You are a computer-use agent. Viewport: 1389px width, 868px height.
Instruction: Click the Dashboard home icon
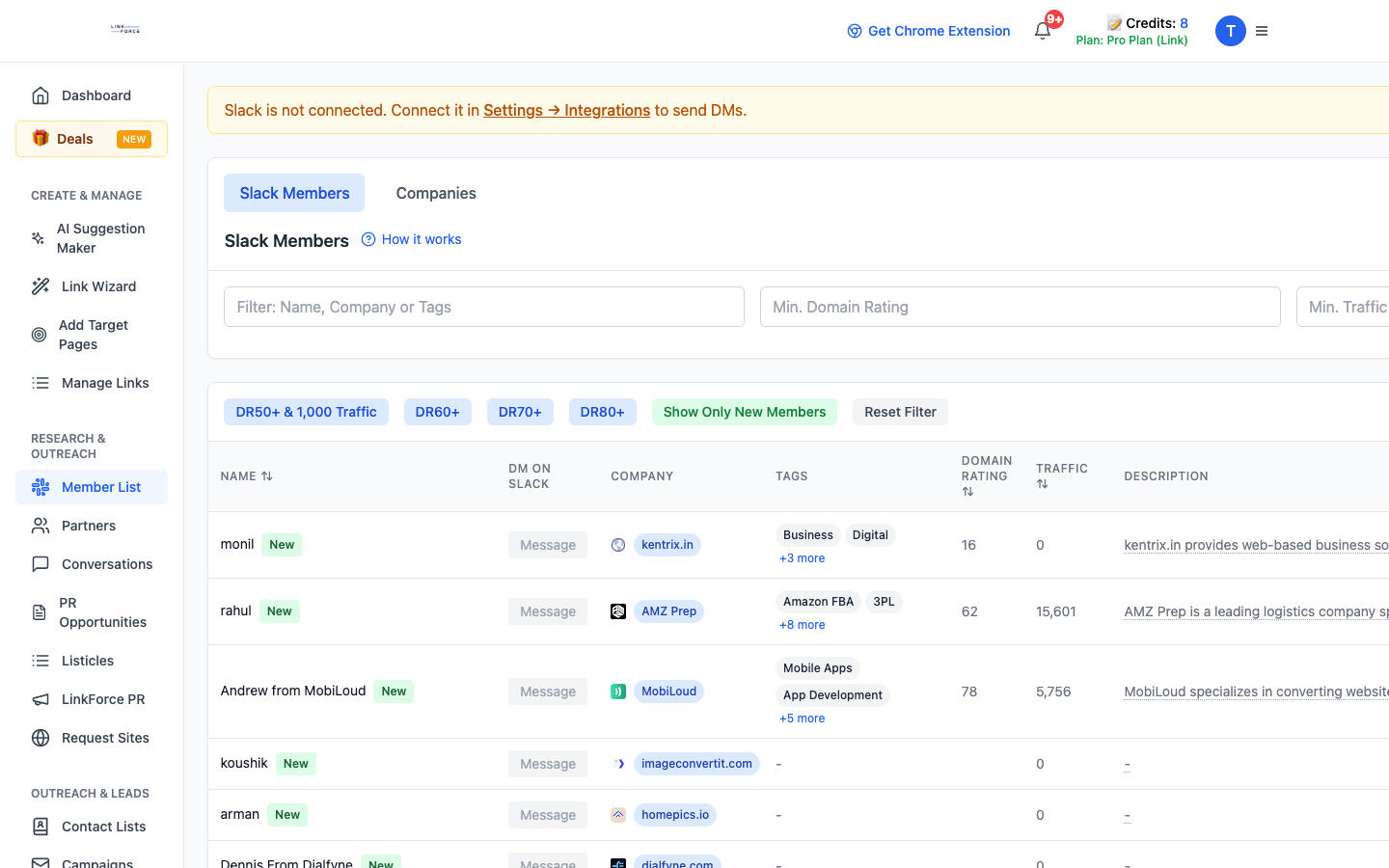pyautogui.click(x=41, y=95)
